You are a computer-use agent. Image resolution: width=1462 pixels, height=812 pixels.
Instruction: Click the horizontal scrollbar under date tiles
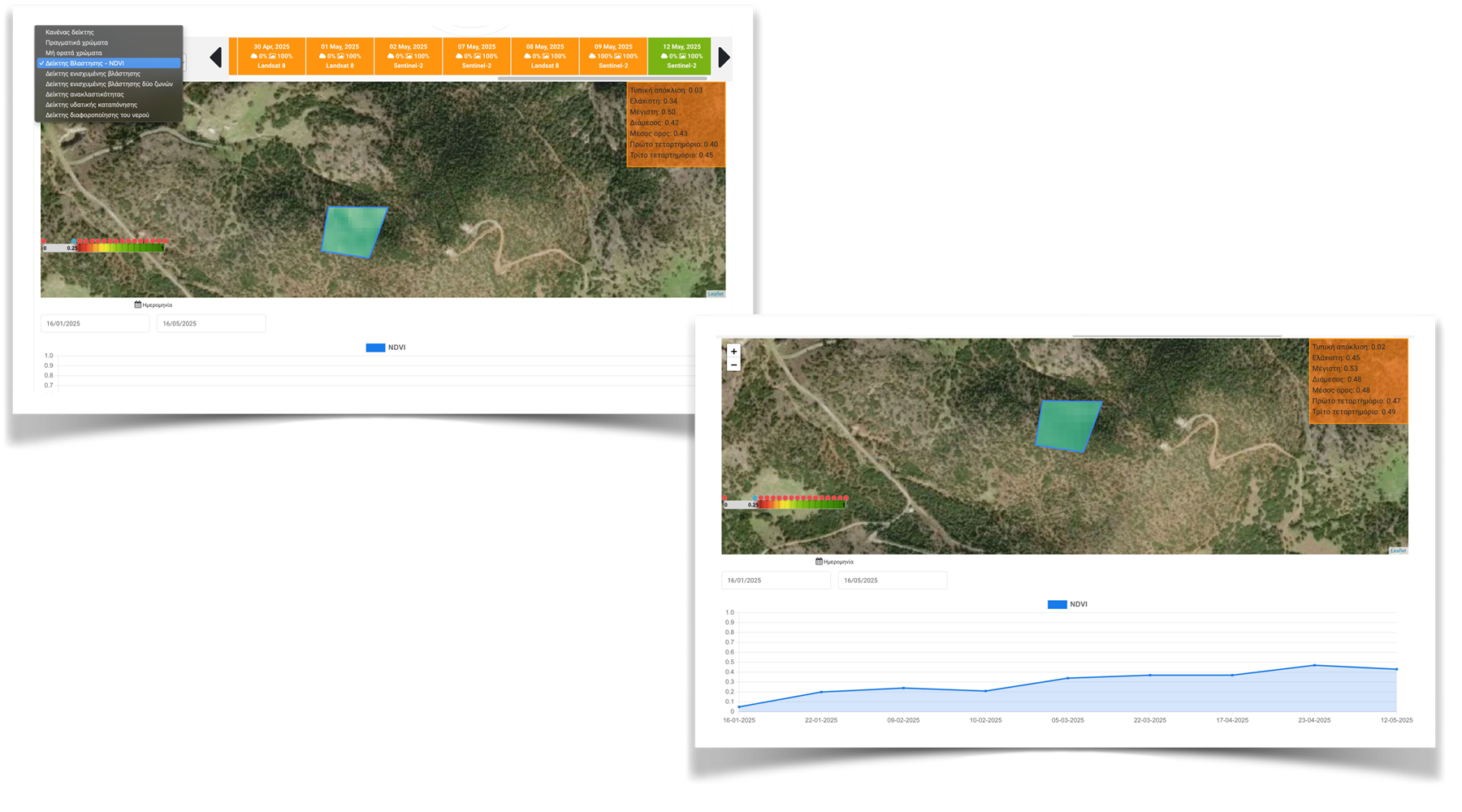[601, 79]
